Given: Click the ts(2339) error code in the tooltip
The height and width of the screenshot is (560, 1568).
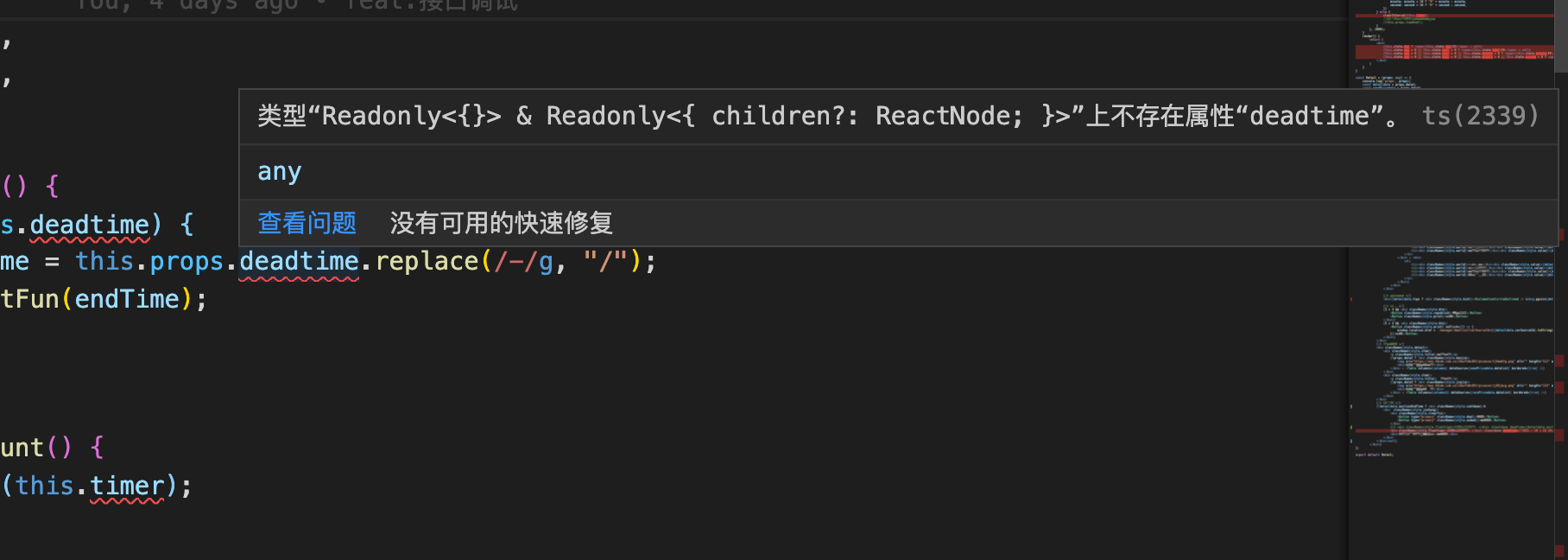Looking at the screenshot, I should 1479,115.
